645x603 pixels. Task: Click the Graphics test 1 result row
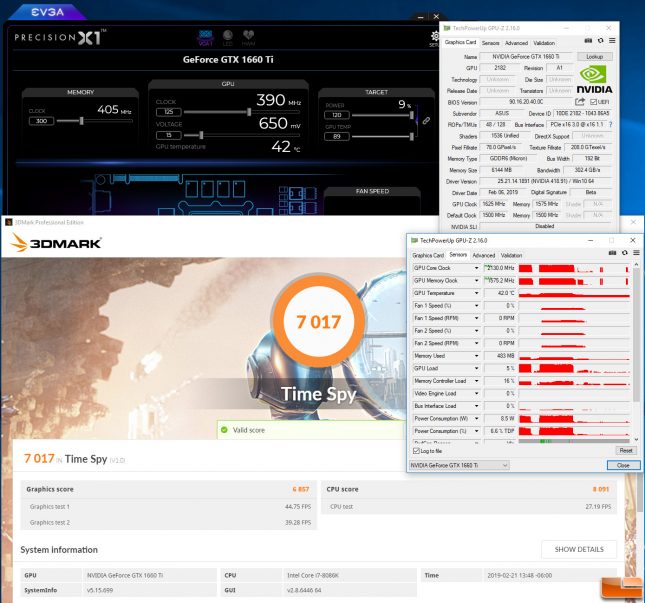(169, 507)
